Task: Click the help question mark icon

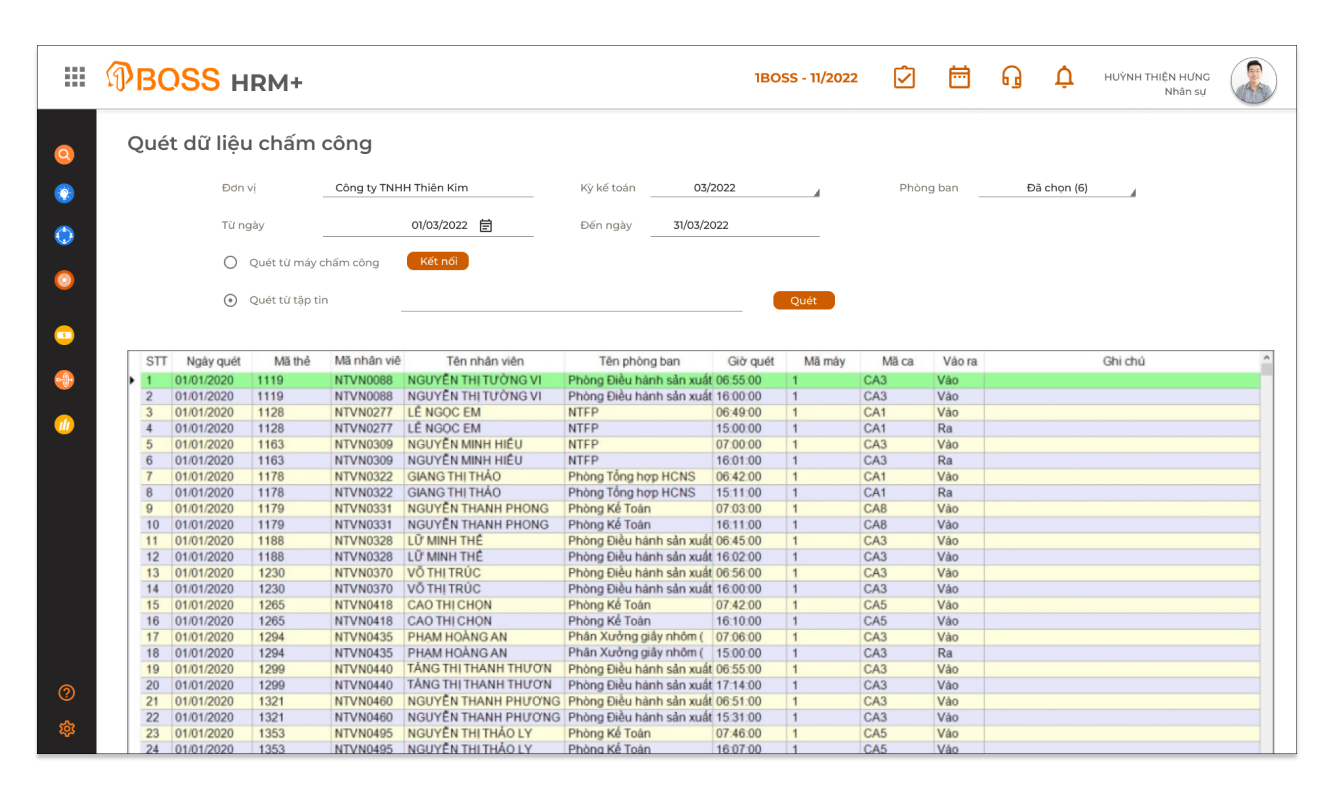Action: click(67, 693)
